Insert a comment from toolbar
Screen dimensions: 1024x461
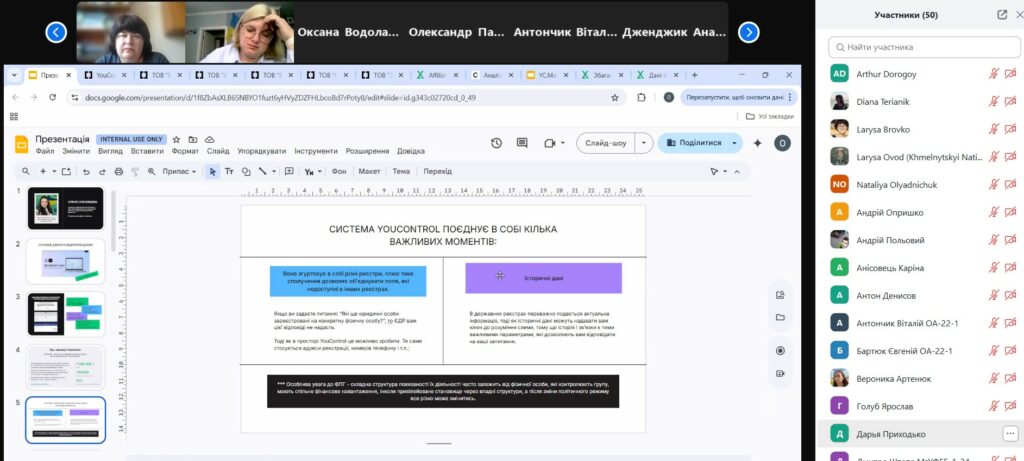click(289, 171)
